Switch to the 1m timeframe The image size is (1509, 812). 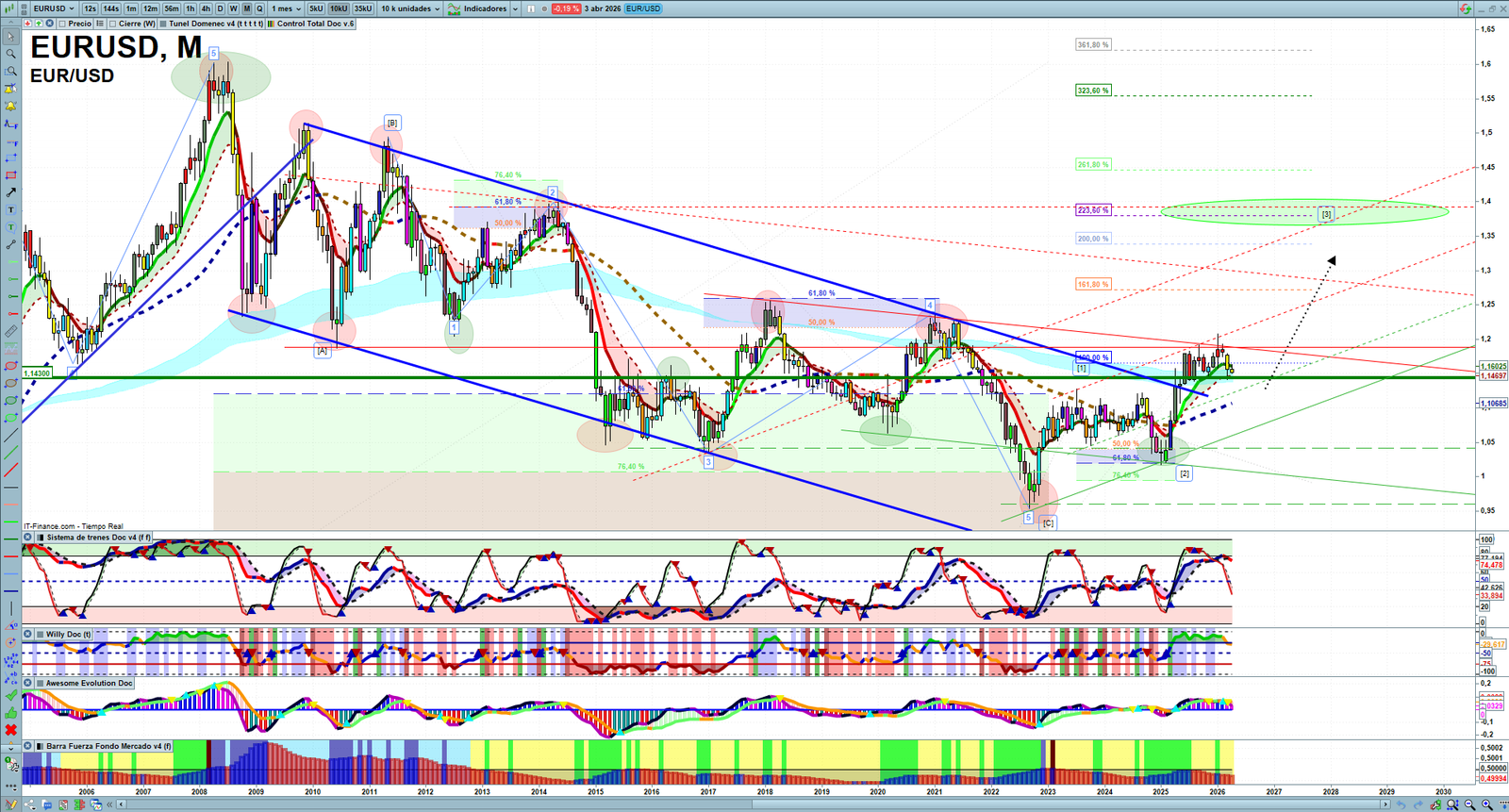click(131, 8)
